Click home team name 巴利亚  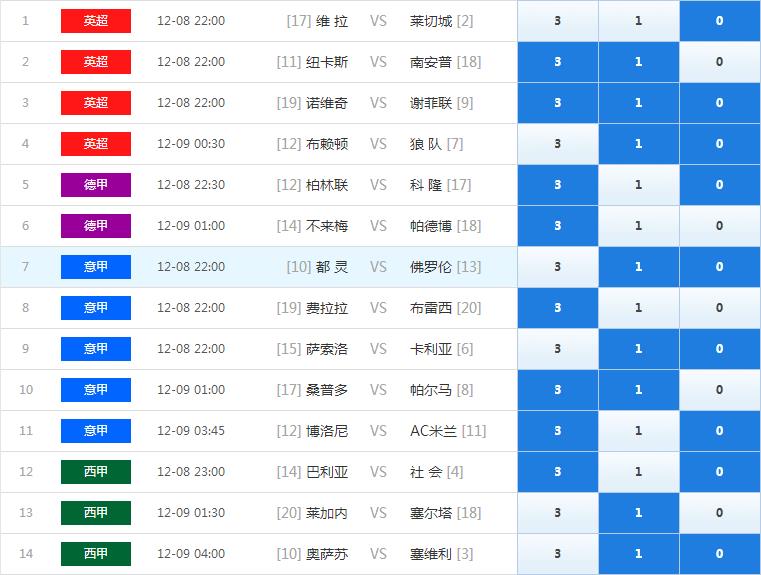[x=327, y=472]
